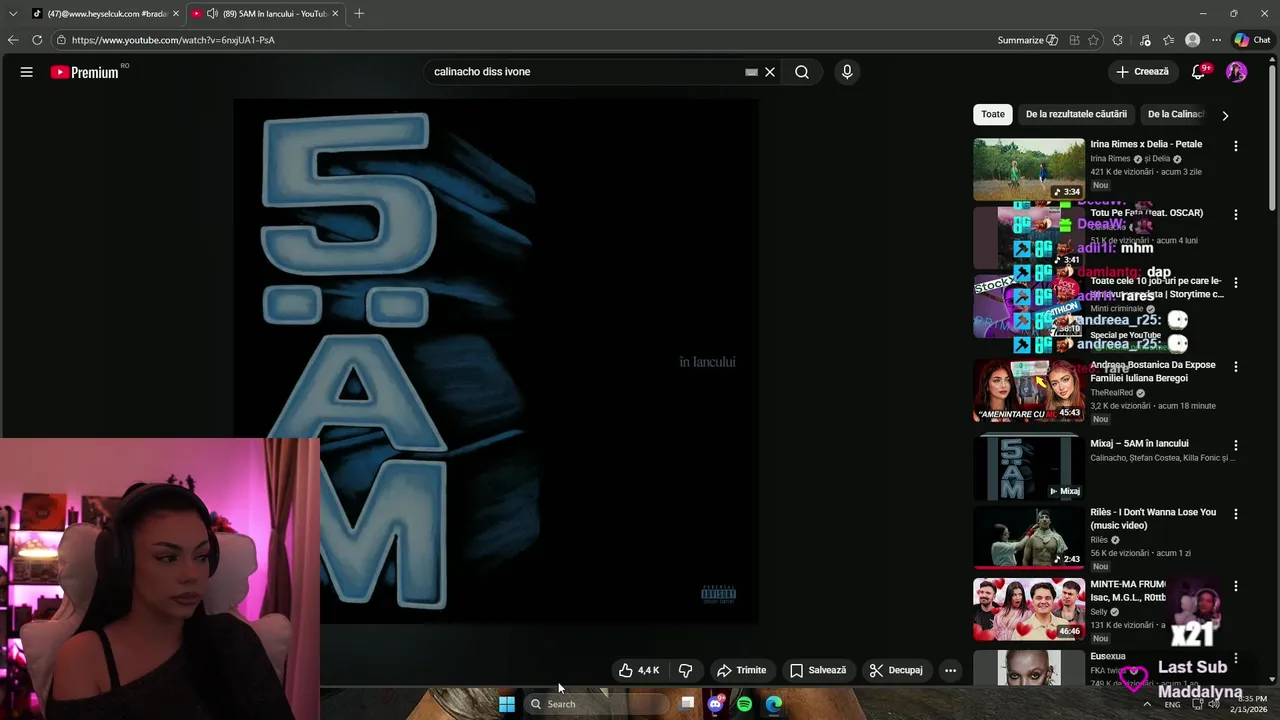1280x720 pixels.
Task: Open options for Irina Rimes Petale video
Action: click(1236, 146)
